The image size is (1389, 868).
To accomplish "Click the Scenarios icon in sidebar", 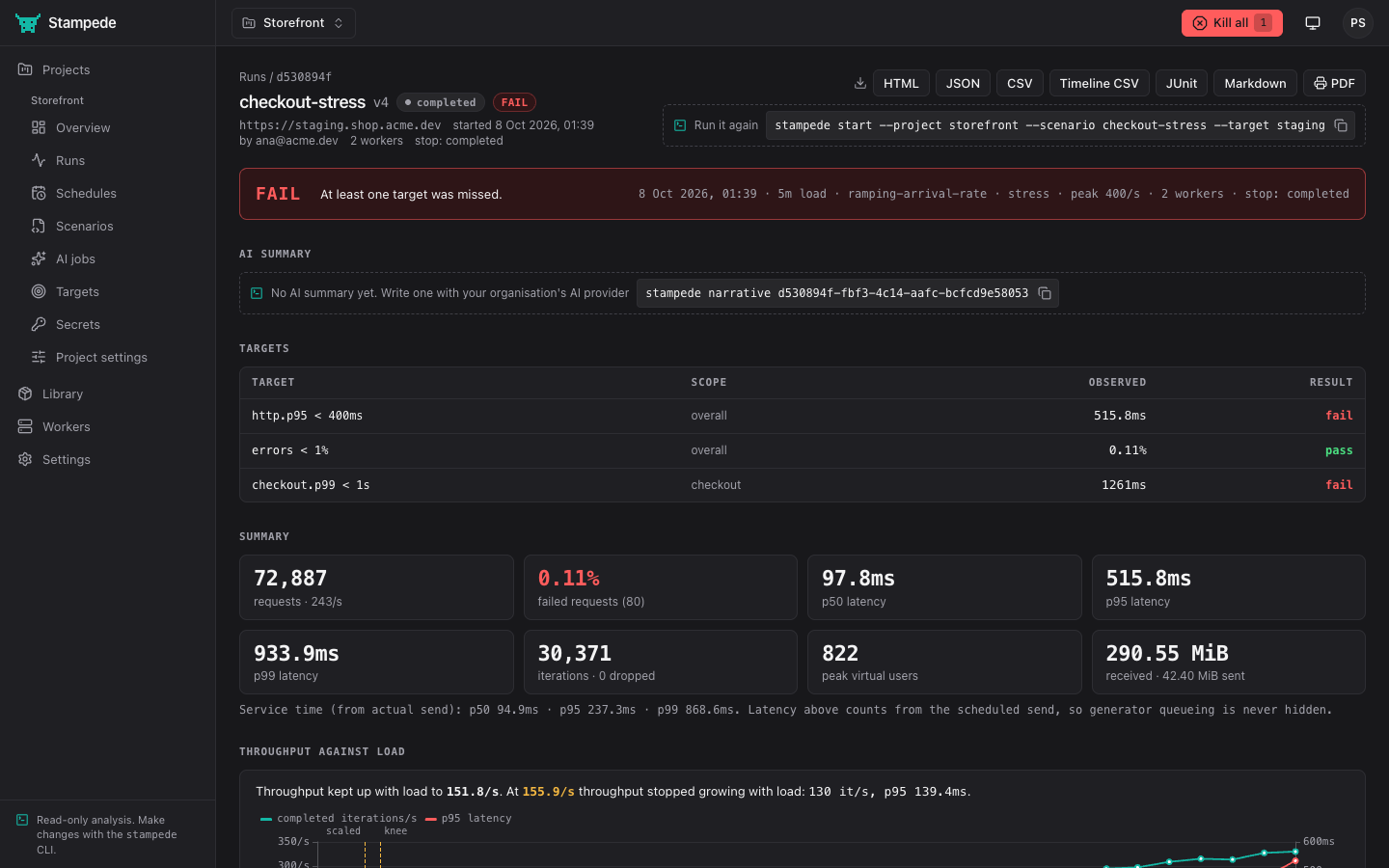I will point(39,226).
